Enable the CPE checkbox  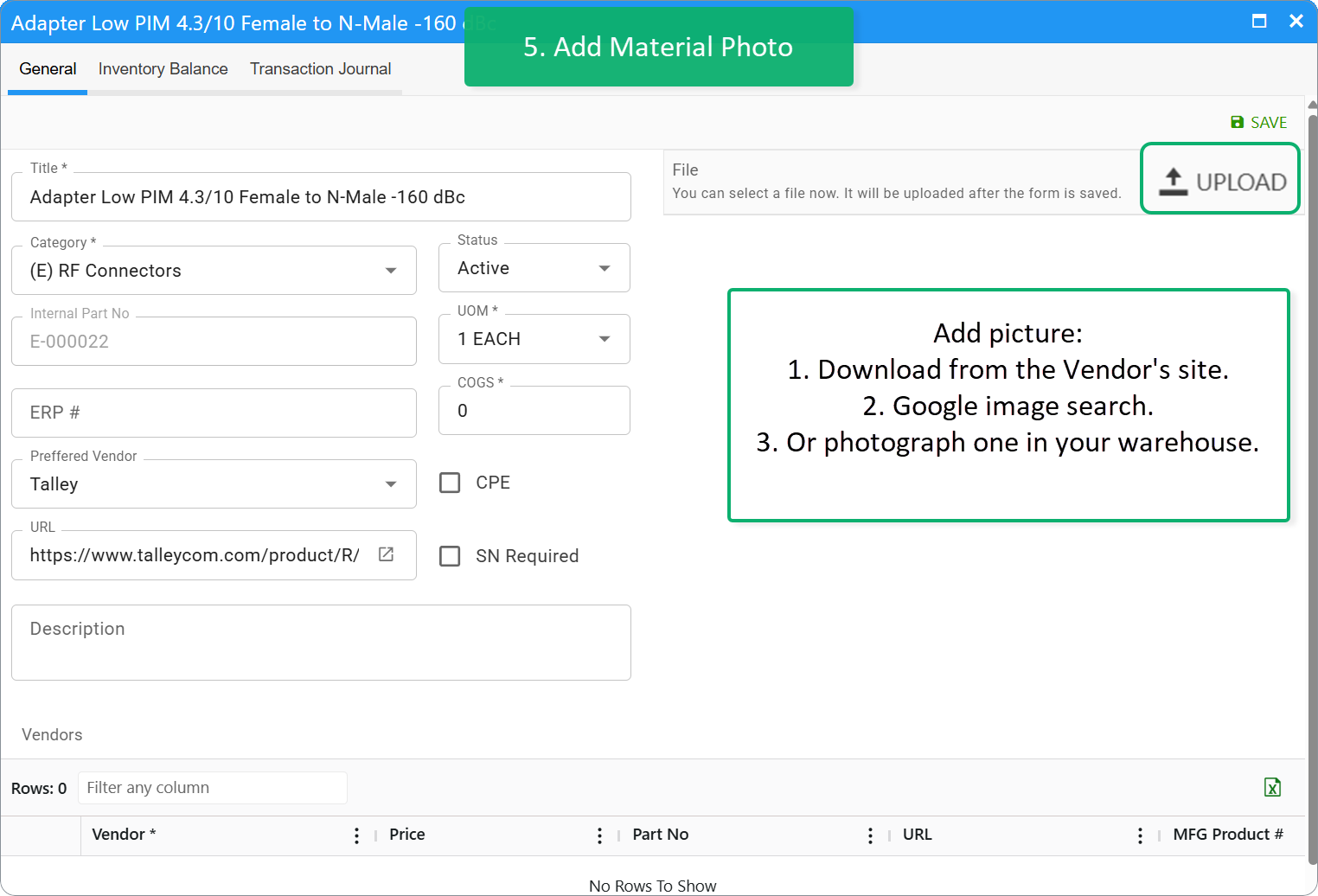click(x=450, y=483)
